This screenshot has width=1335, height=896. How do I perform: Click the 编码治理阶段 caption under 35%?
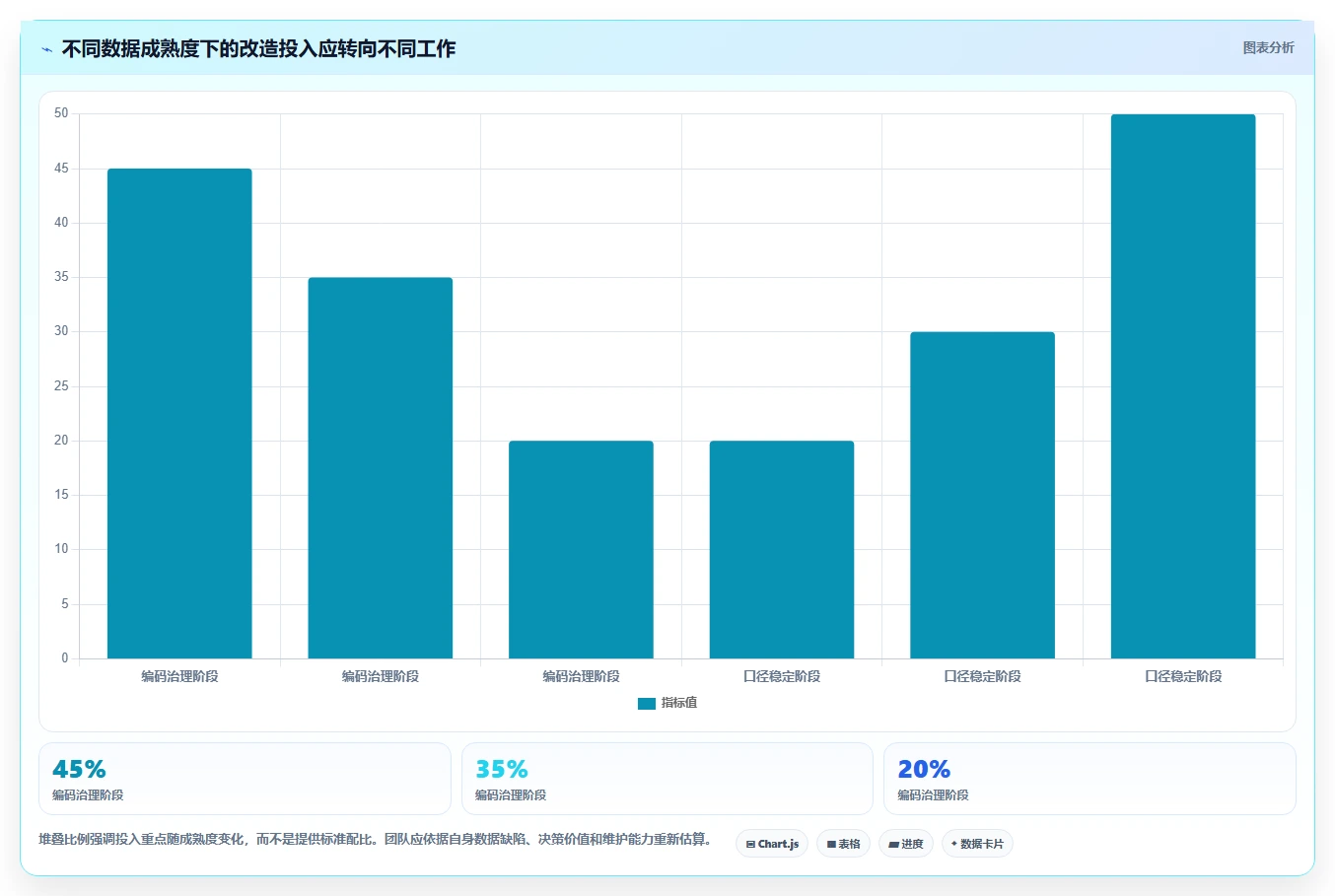pyautogui.click(x=511, y=795)
